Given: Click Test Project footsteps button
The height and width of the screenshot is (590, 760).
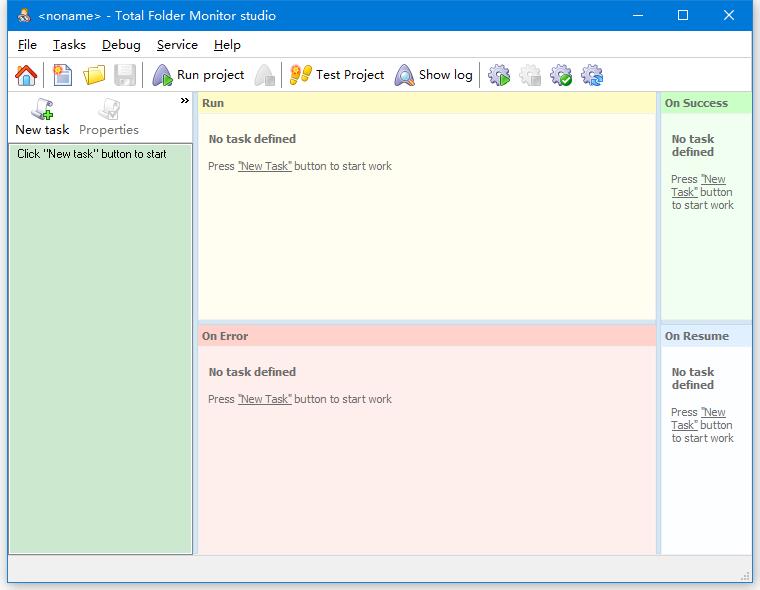Looking at the screenshot, I should 337,75.
